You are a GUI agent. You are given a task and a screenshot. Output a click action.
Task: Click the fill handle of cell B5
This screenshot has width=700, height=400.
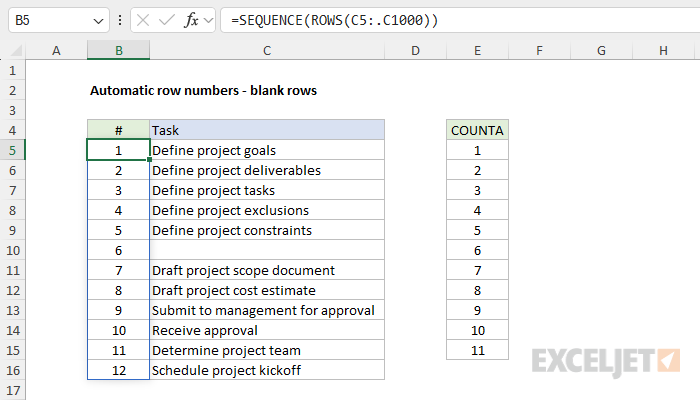(150, 160)
